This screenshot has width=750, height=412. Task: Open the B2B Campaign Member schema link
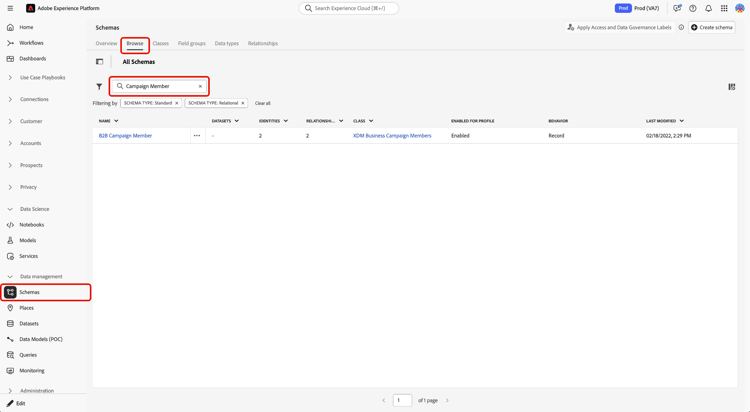pyautogui.click(x=125, y=136)
